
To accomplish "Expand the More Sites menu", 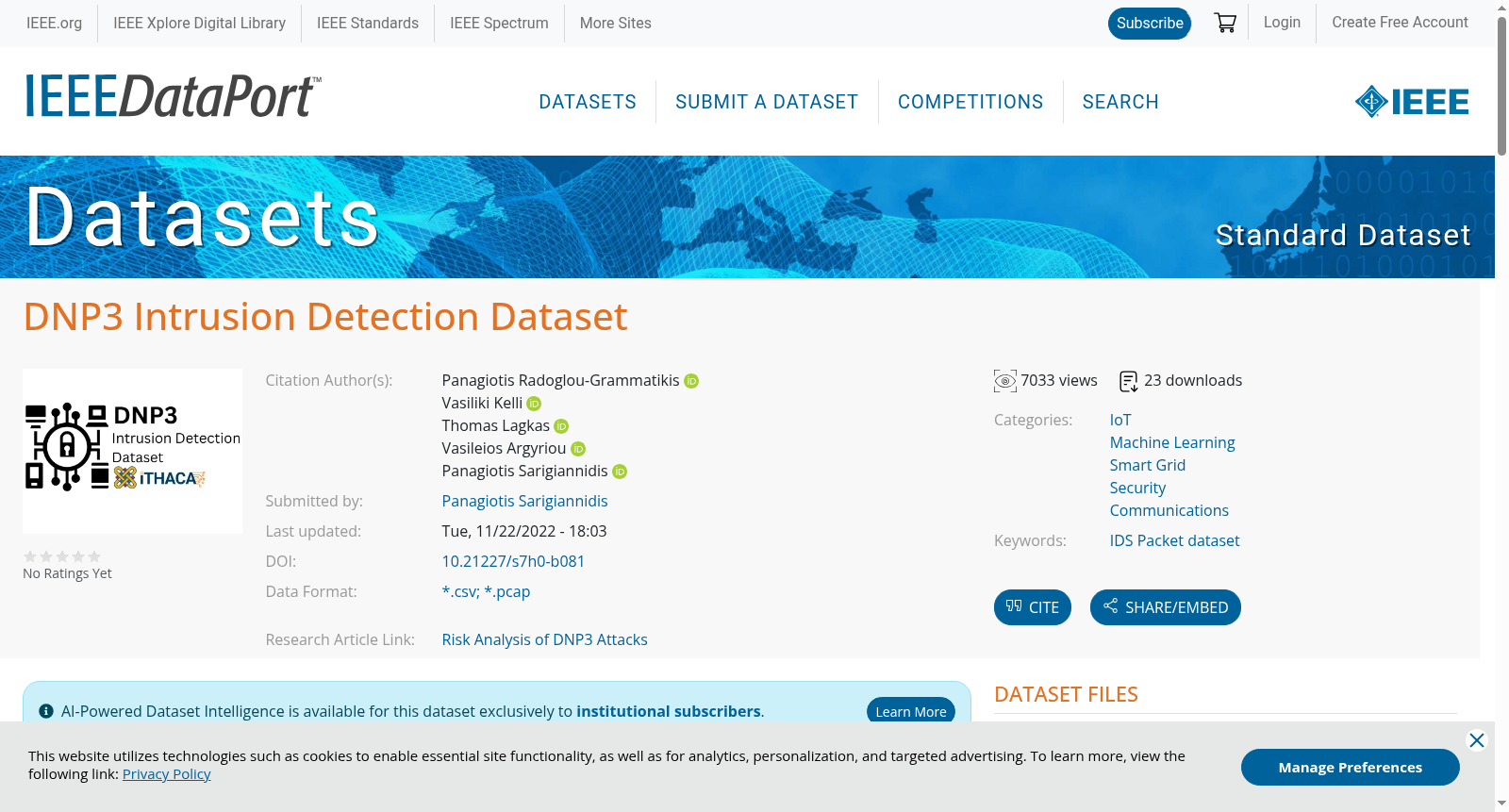I will tap(616, 23).
